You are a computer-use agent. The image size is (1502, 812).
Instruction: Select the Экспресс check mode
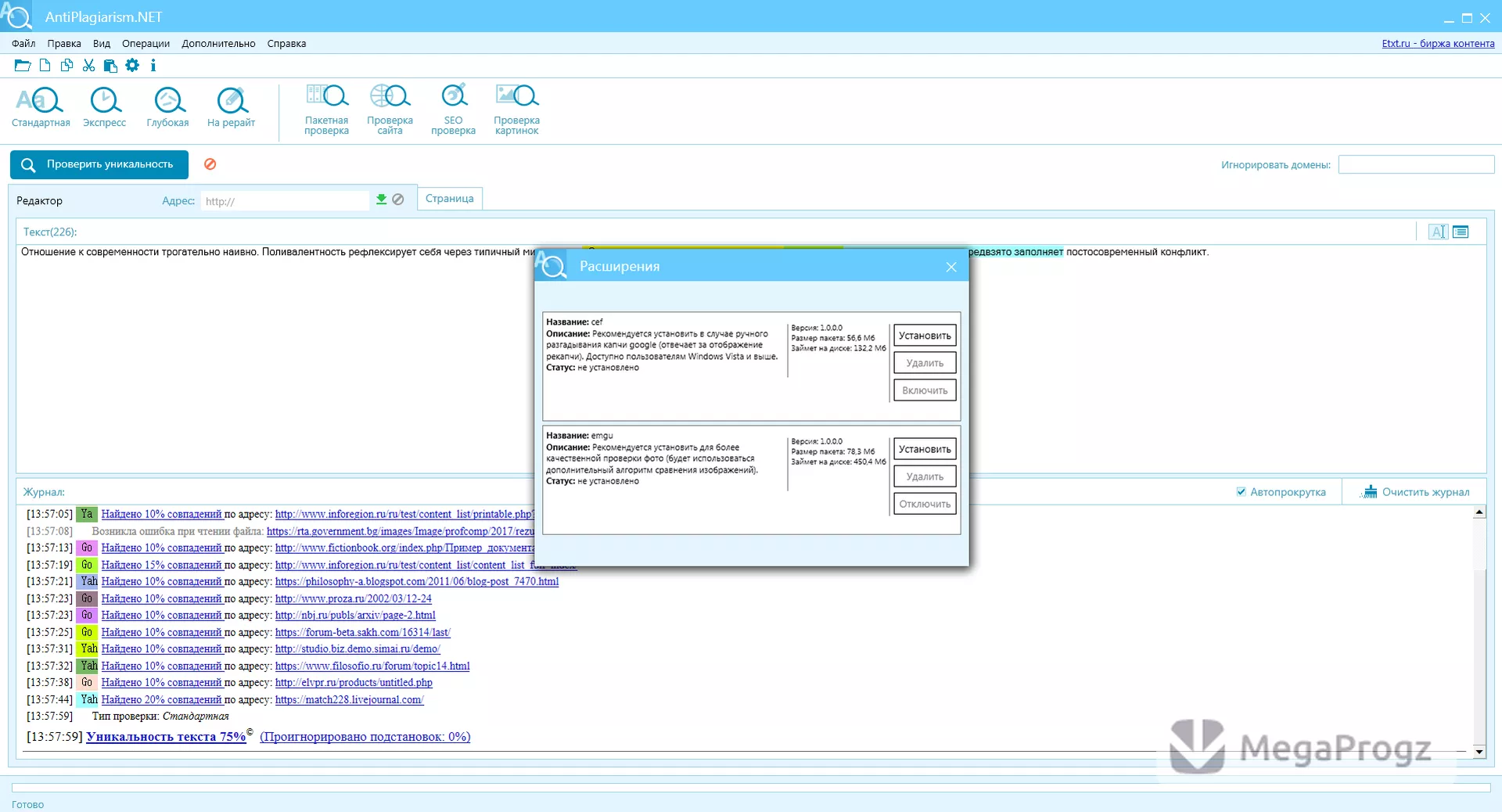click(x=104, y=107)
